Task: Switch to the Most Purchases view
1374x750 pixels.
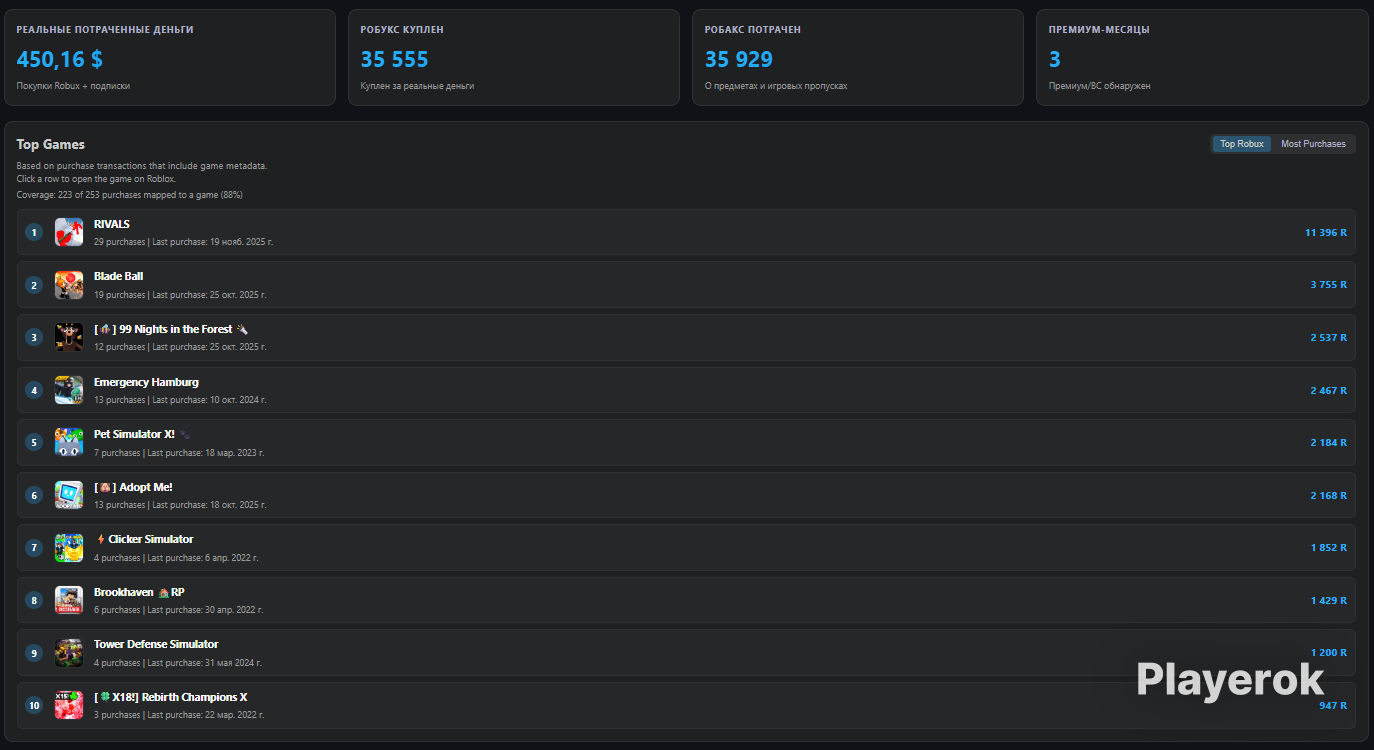Action: [1313, 144]
